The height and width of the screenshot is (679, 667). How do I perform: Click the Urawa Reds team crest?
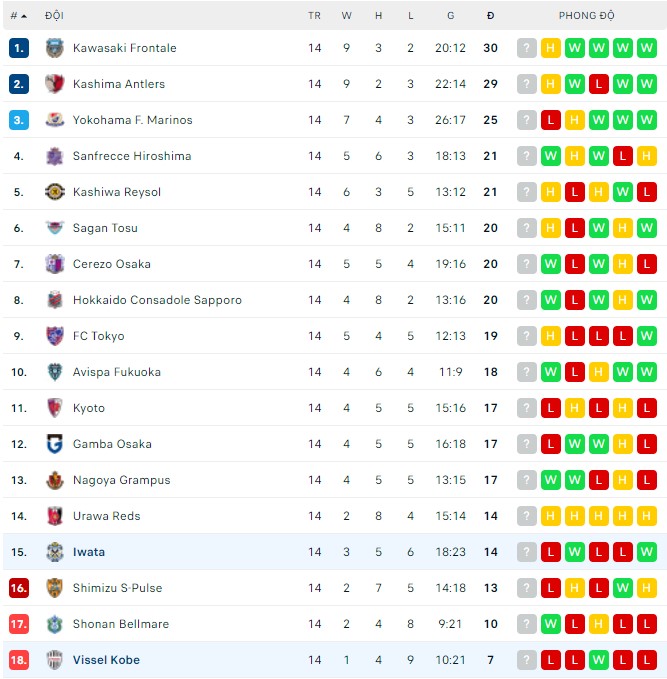point(55,516)
